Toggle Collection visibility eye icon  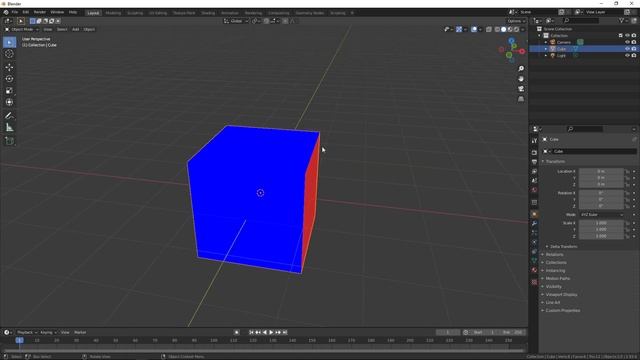(x=627, y=36)
